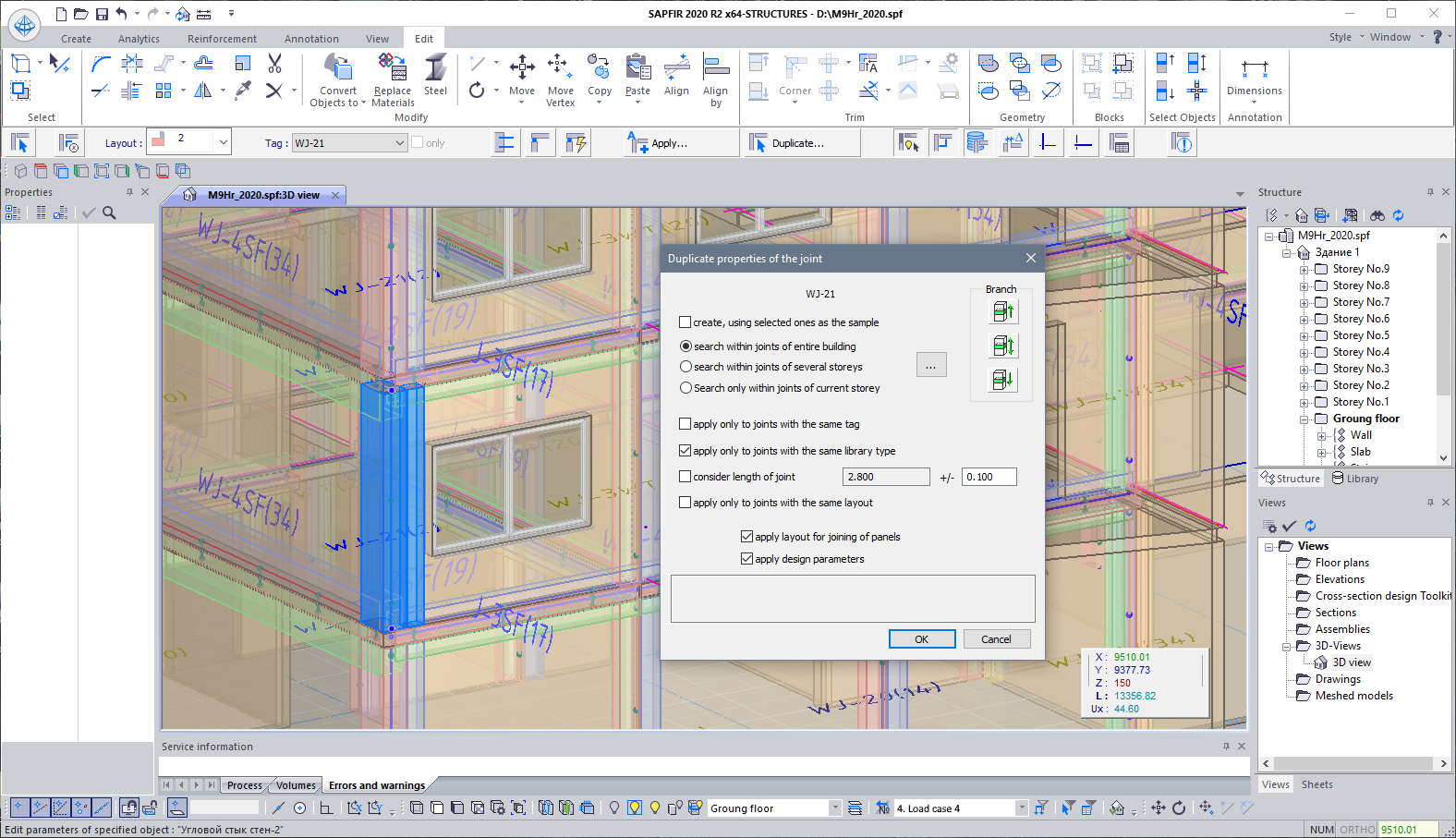Expand Storey No.5 tree node
The image size is (1456, 838).
click(1304, 336)
